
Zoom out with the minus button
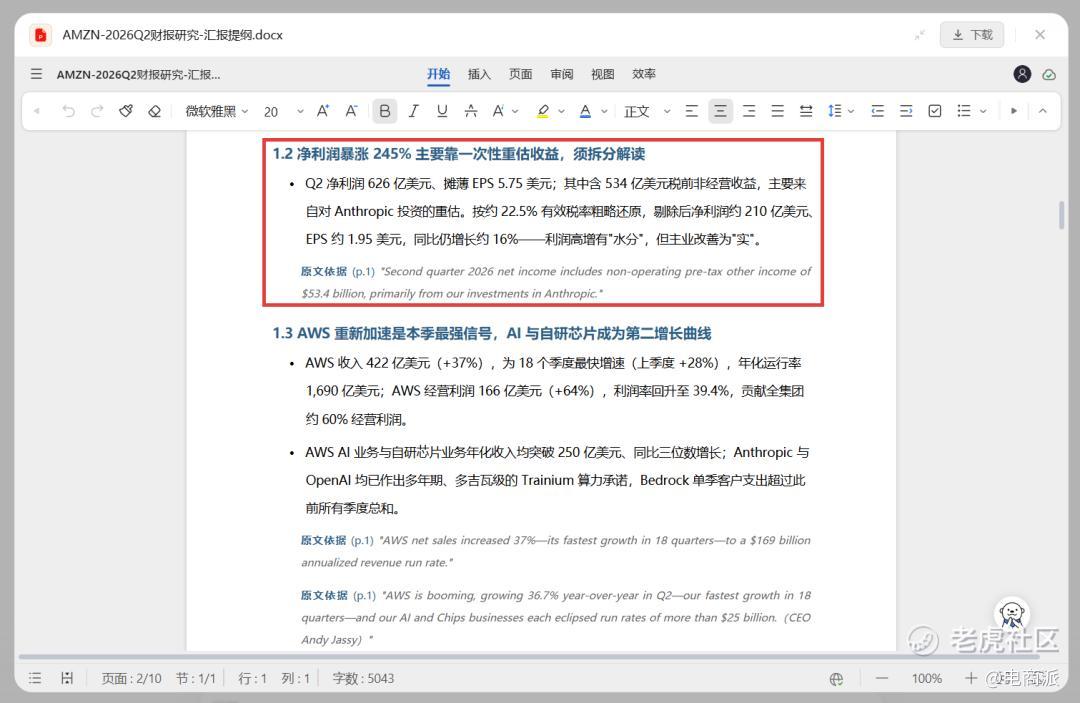(x=882, y=678)
